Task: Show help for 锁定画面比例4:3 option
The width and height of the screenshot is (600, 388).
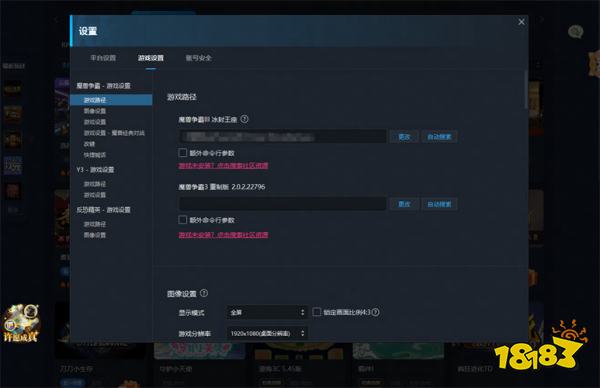Action: [375, 312]
